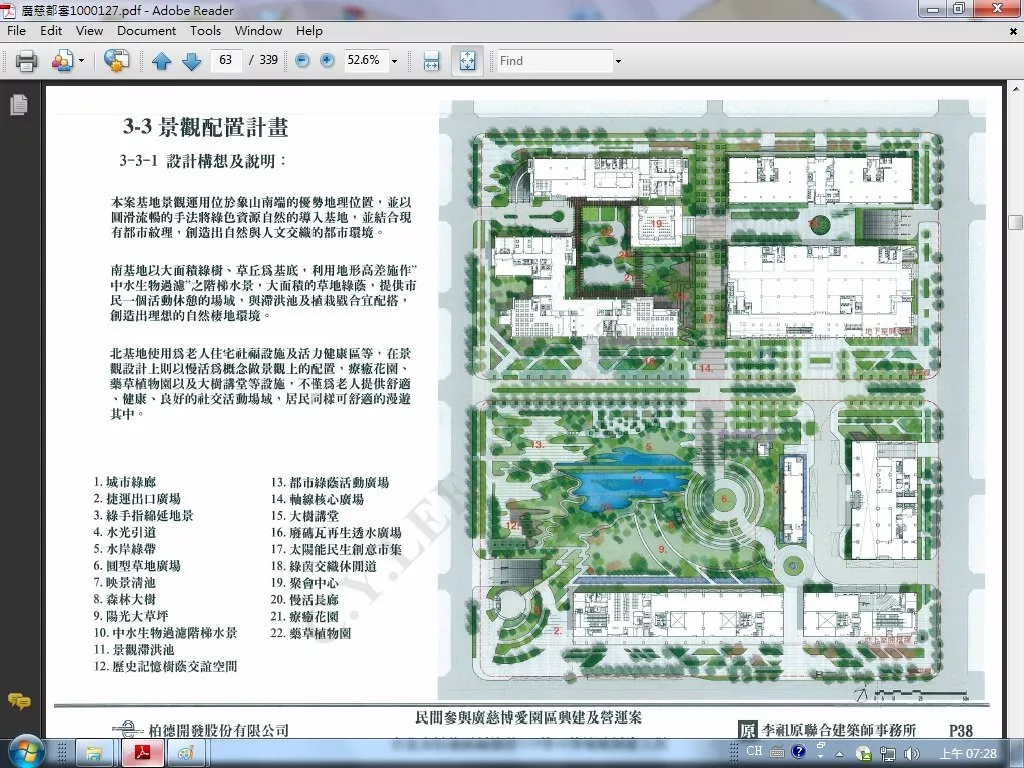This screenshot has height=768, width=1024.
Task: Open the Pages panel icon in sidebar
Action: 19,104
